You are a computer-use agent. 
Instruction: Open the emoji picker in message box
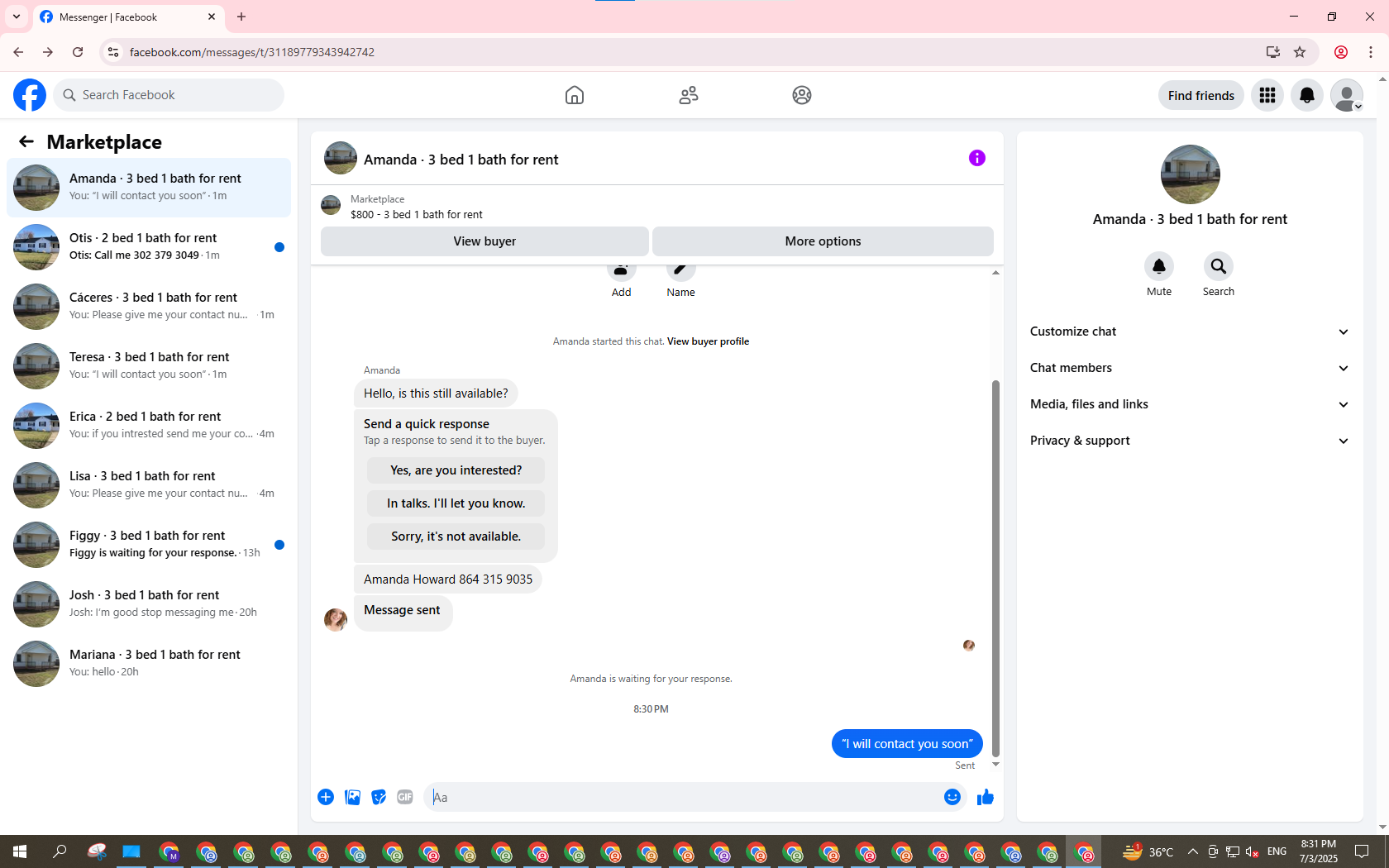[952, 797]
